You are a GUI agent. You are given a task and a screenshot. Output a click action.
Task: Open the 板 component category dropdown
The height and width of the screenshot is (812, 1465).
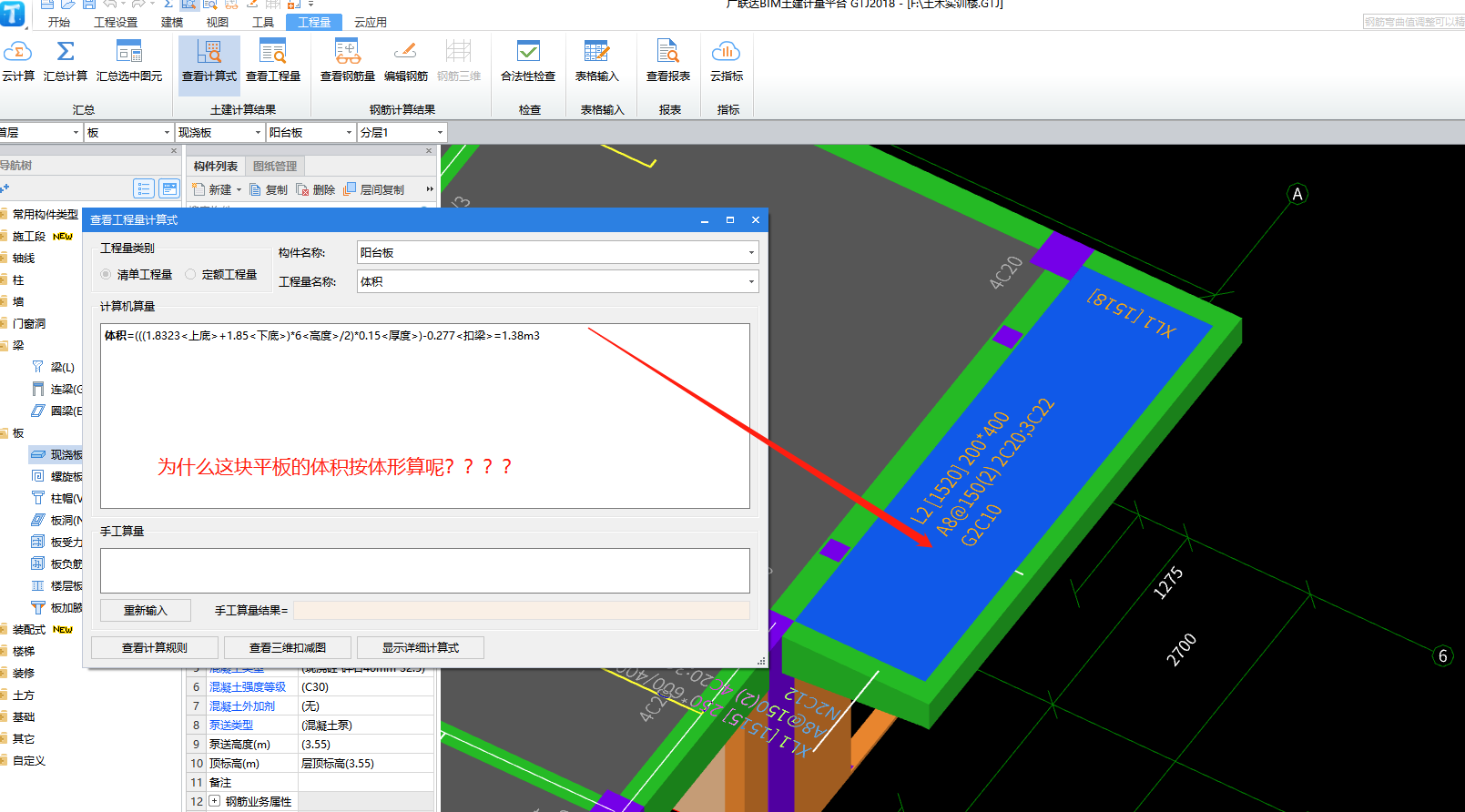pos(127,133)
